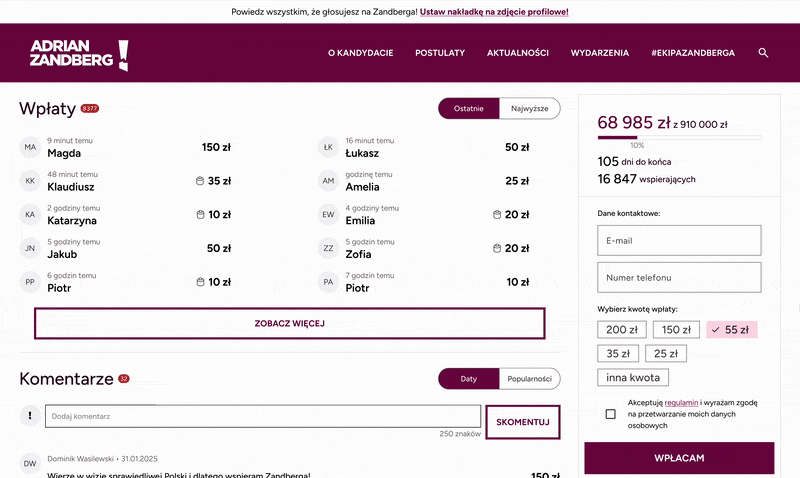This screenshot has height=478, width=800.
Task: Click recurring-payment icon next to Katarzyna's 10 zł
Action: click(x=201, y=215)
